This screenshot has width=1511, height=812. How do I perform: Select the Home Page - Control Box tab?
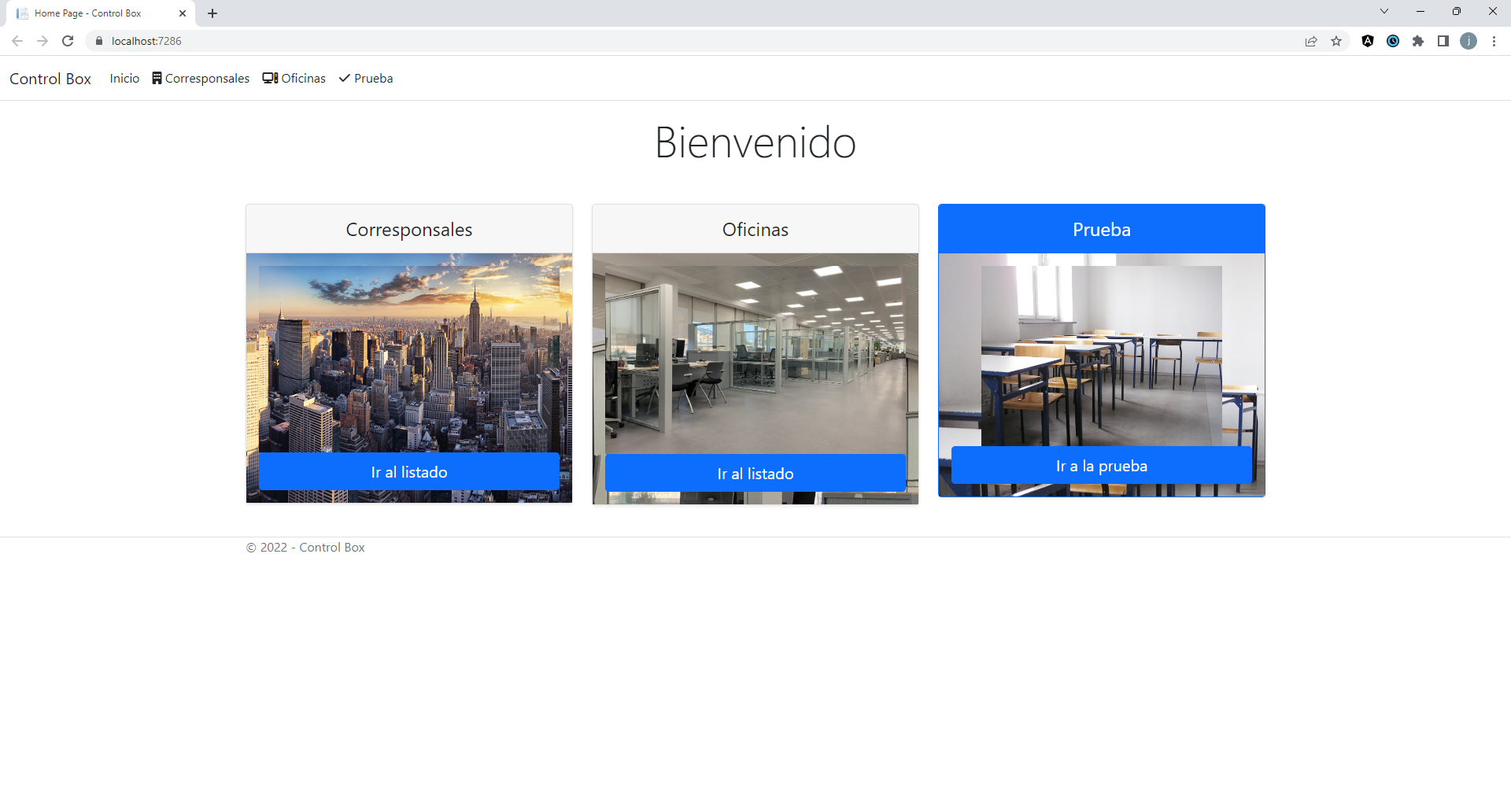(x=94, y=13)
